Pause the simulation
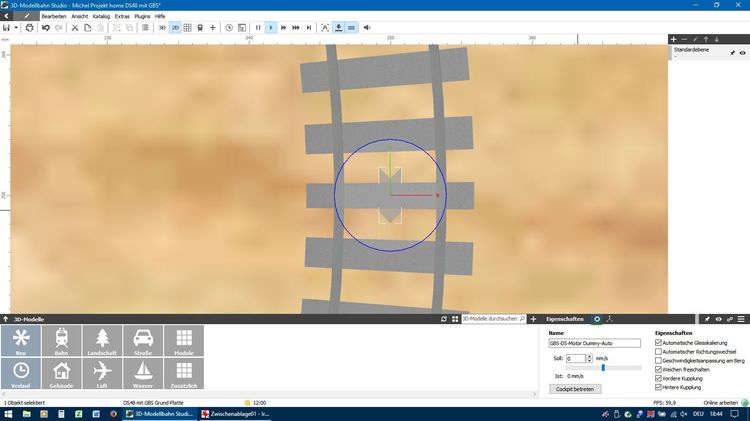750x421 pixels. pos(258,28)
